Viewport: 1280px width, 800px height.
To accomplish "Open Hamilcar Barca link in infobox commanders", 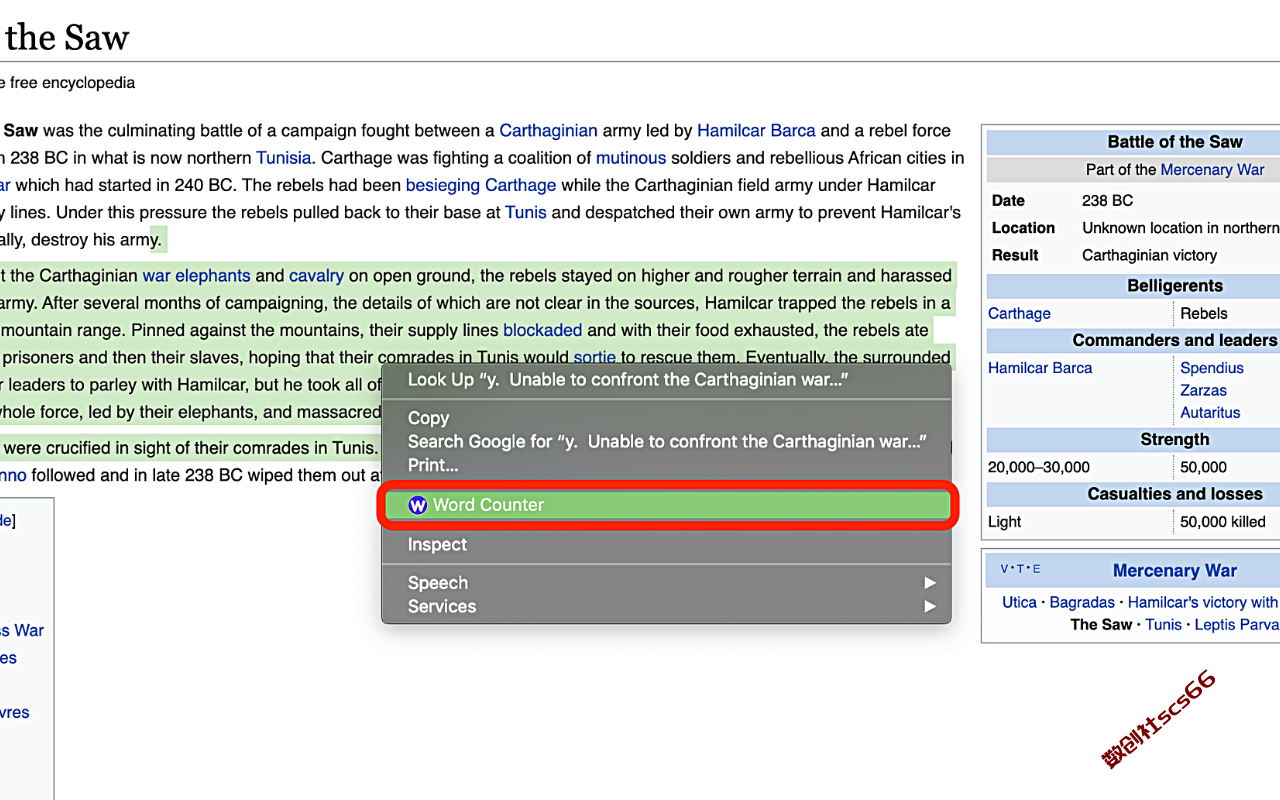I will coord(1040,368).
